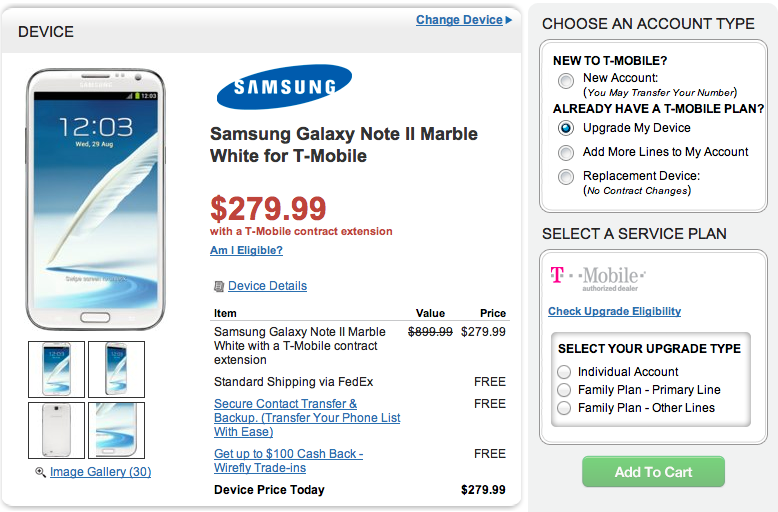
Task: Click the T-Mobile authorized dealer logo
Action: (598, 276)
